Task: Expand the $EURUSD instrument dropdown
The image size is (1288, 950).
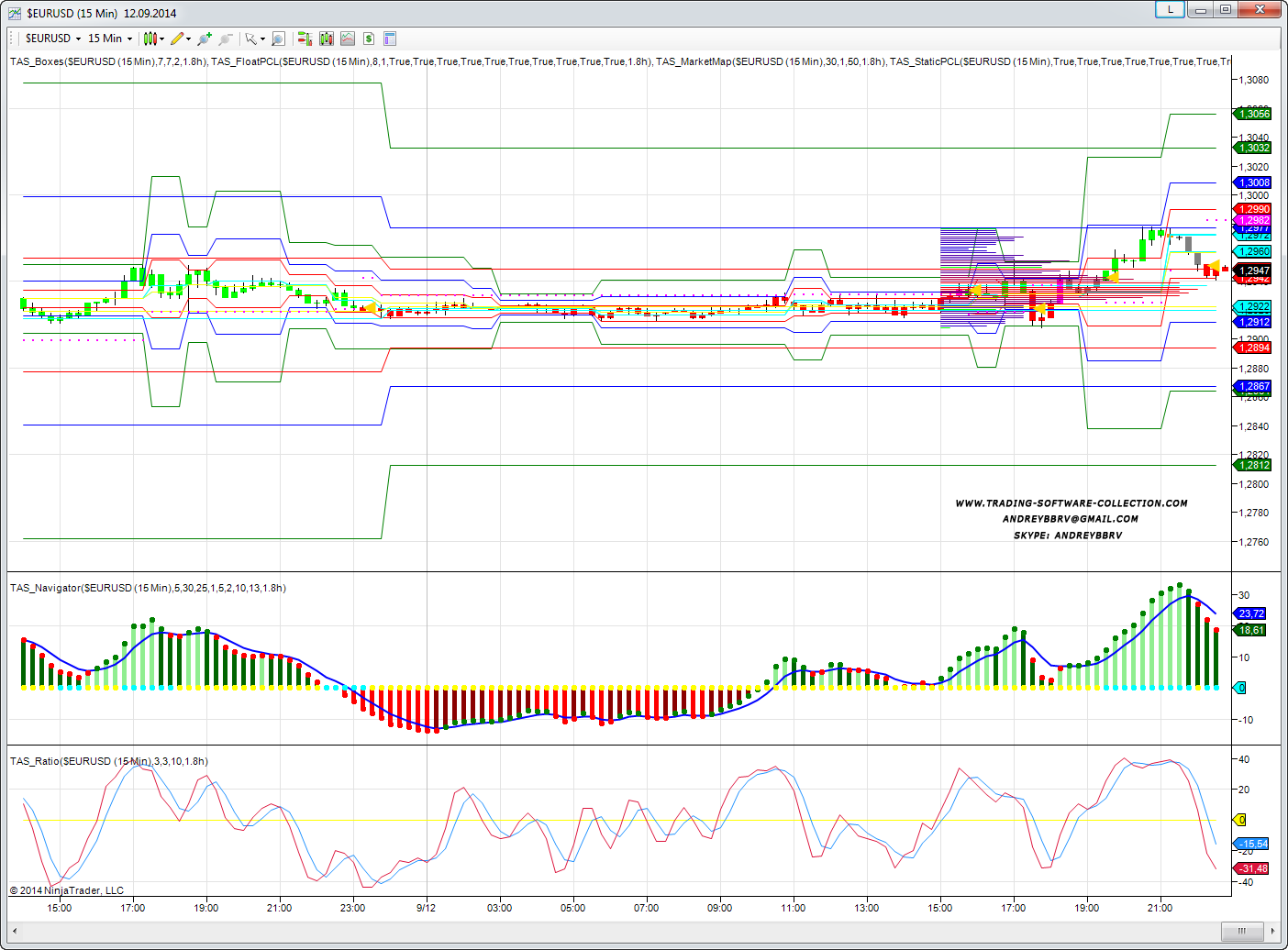Action: click(78, 39)
